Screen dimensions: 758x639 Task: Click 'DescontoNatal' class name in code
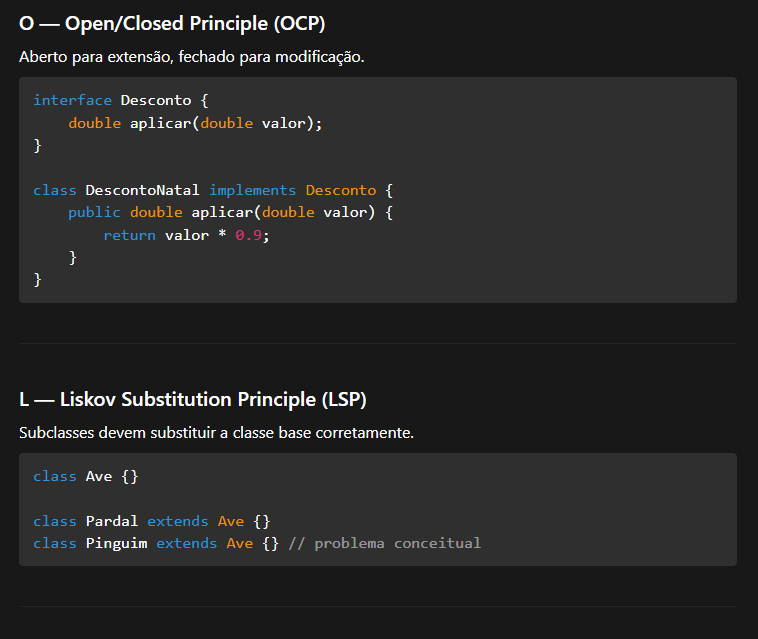click(x=142, y=190)
